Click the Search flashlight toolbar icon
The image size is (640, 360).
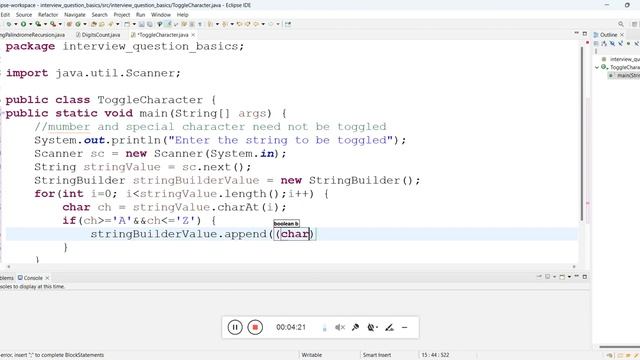pyautogui.click(x=110, y=24)
